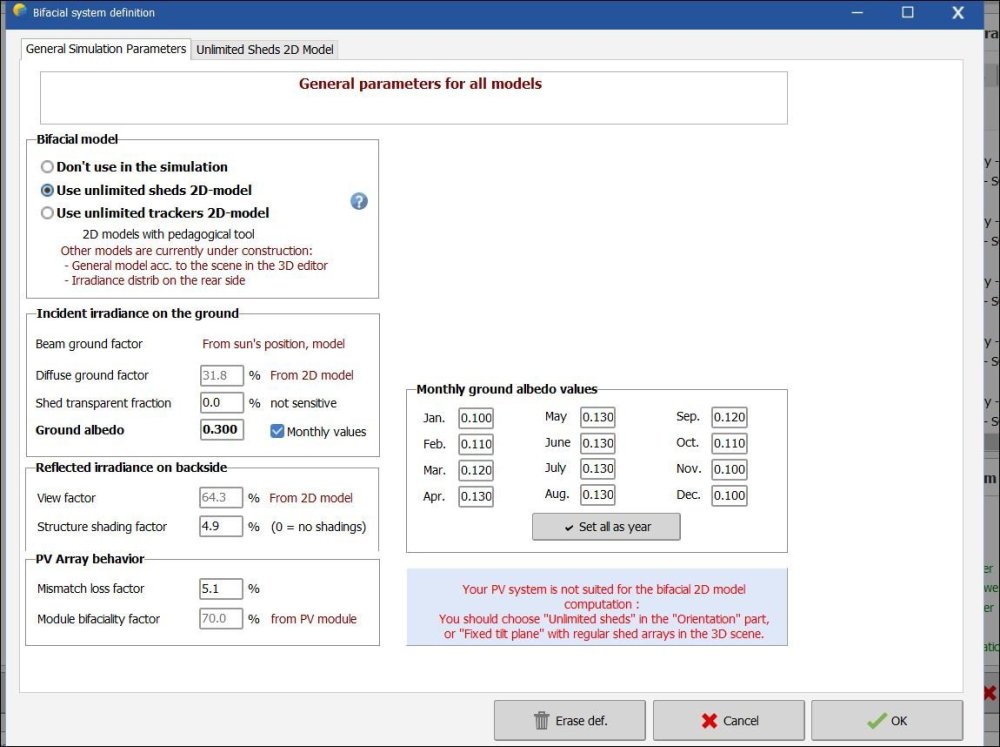Screen dimensions: 1000x747
Task: Click the January albedo value field
Action: pos(476,418)
